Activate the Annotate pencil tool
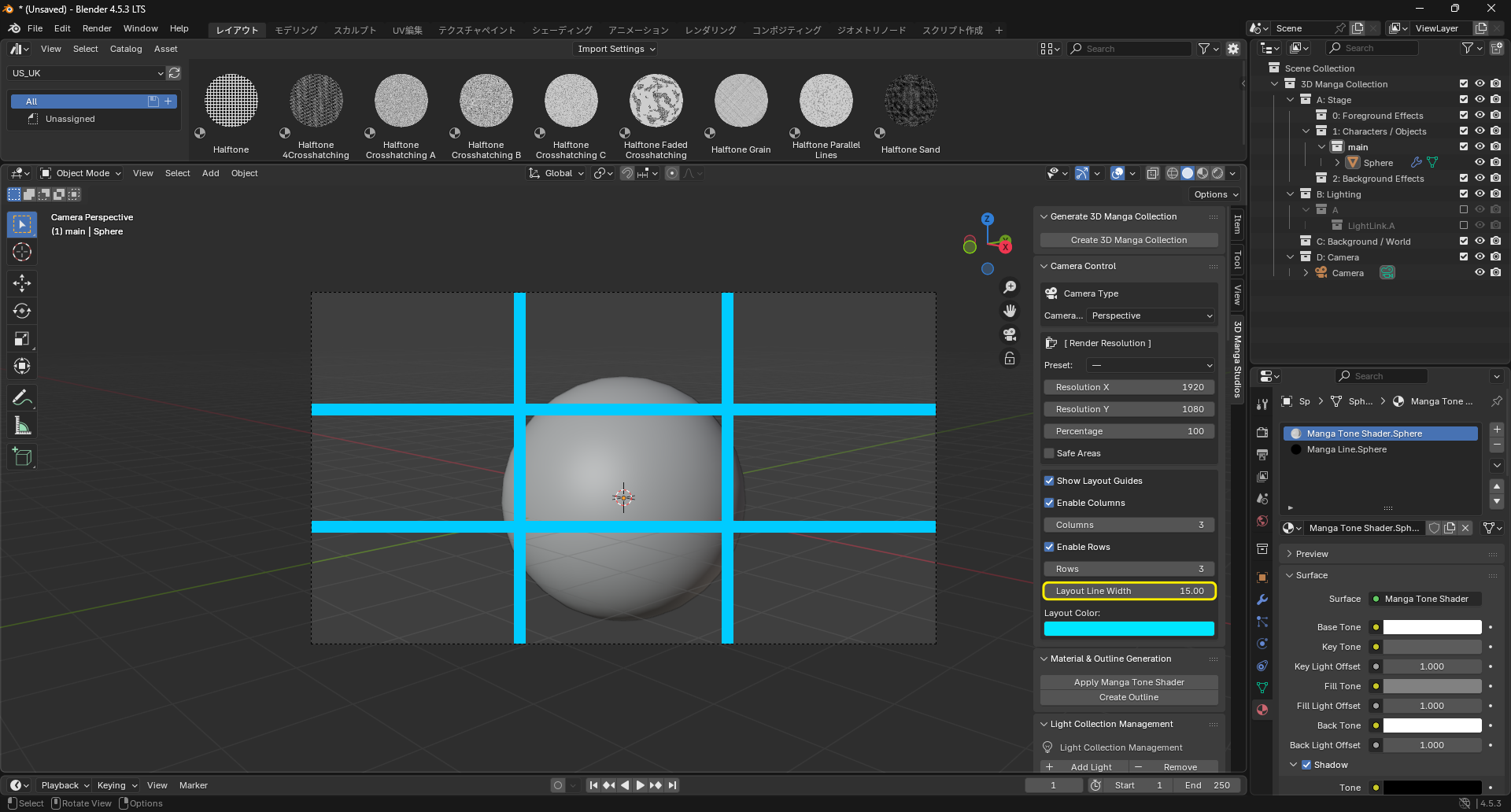Viewport: 1511px width, 812px height. pyautogui.click(x=22, y=398)
